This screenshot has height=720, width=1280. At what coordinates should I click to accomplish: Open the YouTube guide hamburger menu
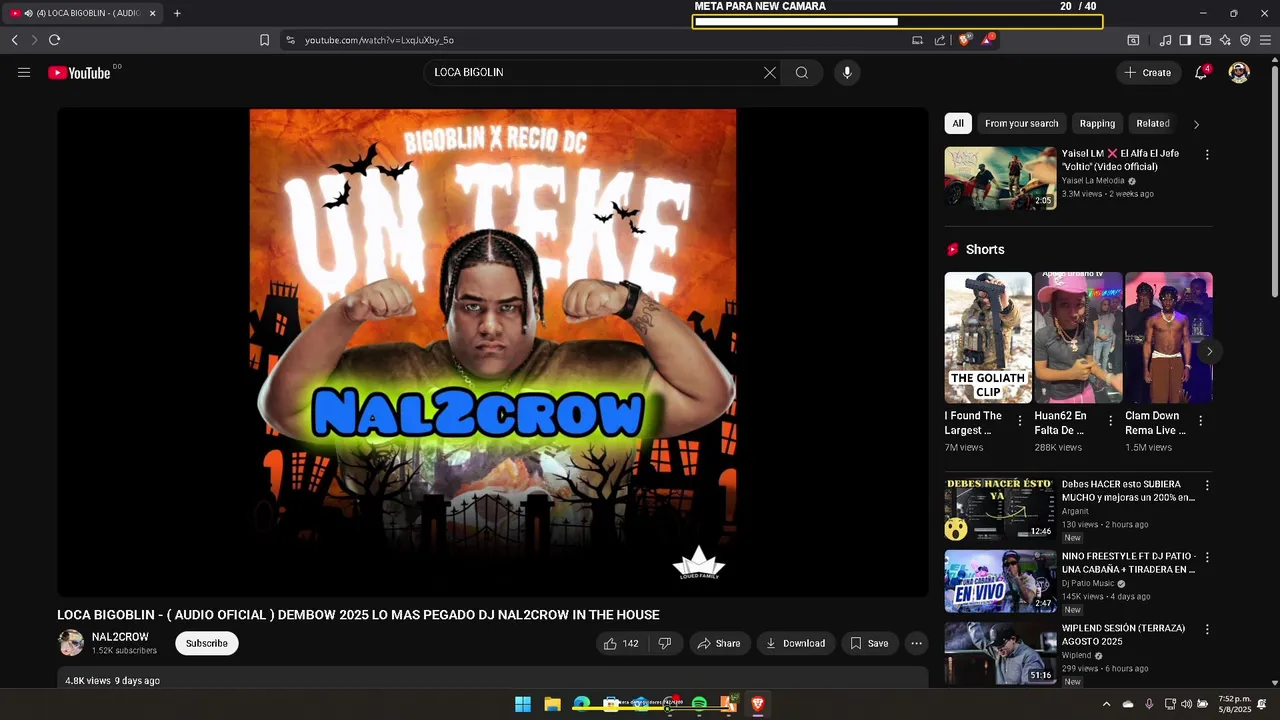24,72
